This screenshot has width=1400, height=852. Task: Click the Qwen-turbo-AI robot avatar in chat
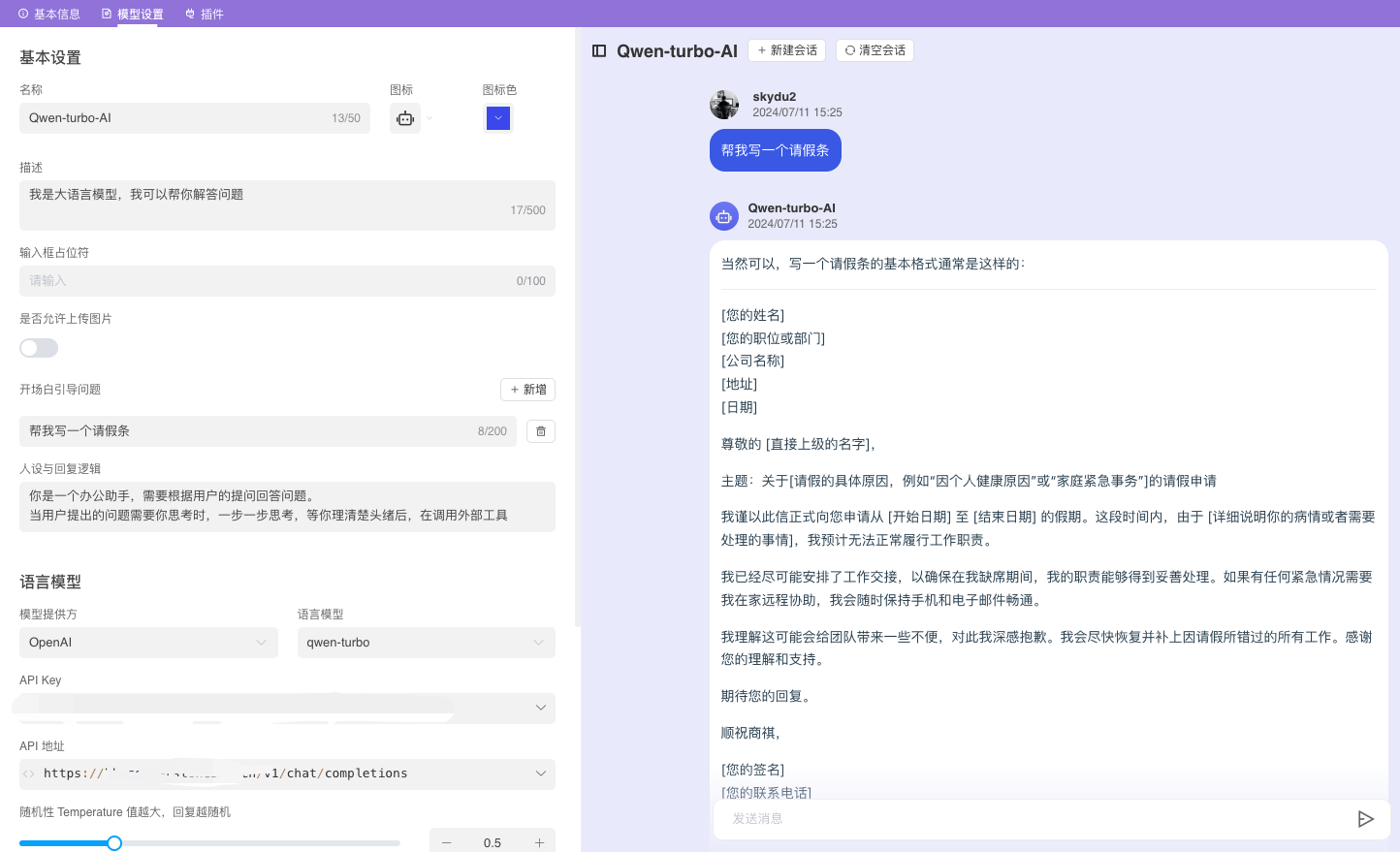(x=724, y=215)
